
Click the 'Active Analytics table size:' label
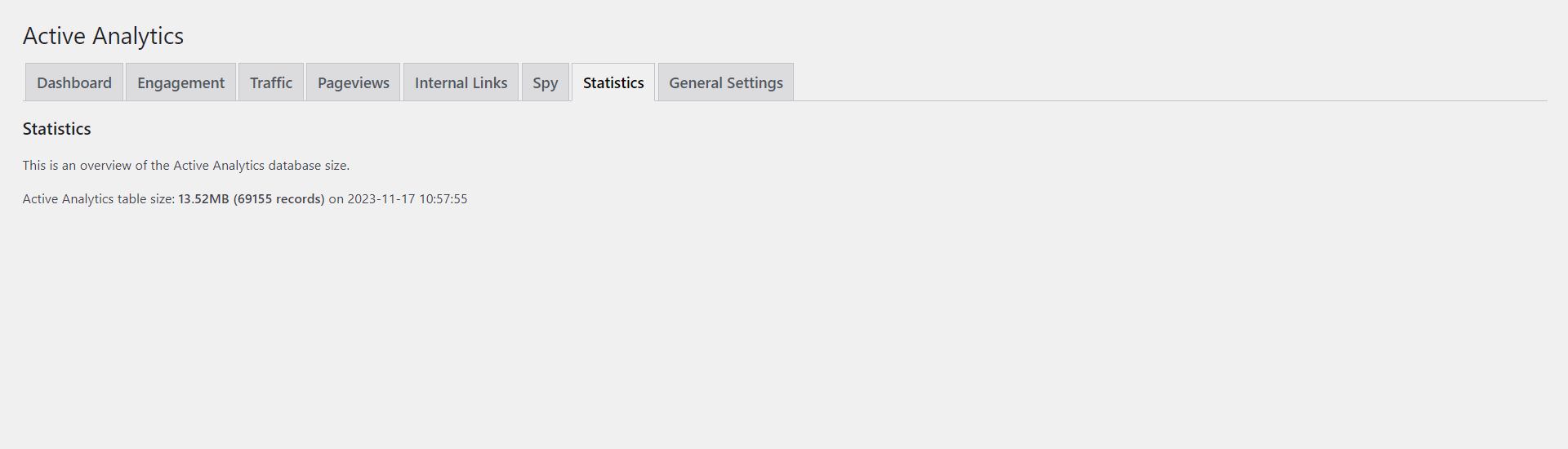tap(98, 199)
